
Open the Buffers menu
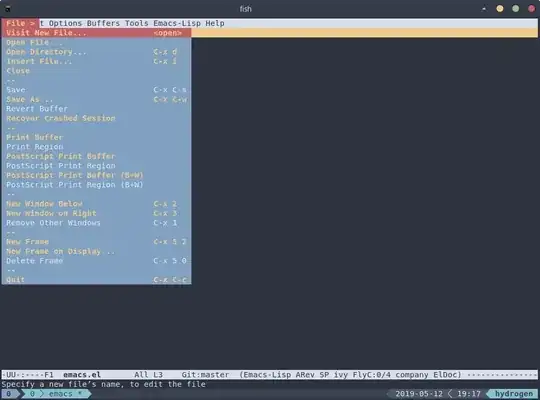(103, 23)
